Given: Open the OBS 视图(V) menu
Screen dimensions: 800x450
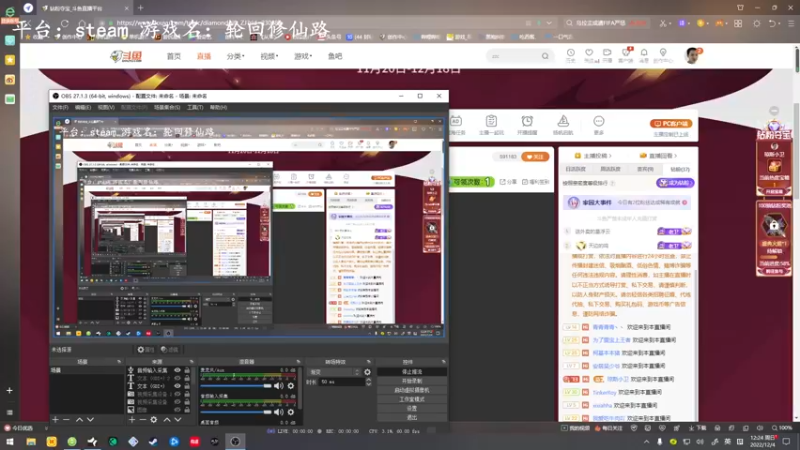Looking at the screenshot, I should tap(106, 108).
